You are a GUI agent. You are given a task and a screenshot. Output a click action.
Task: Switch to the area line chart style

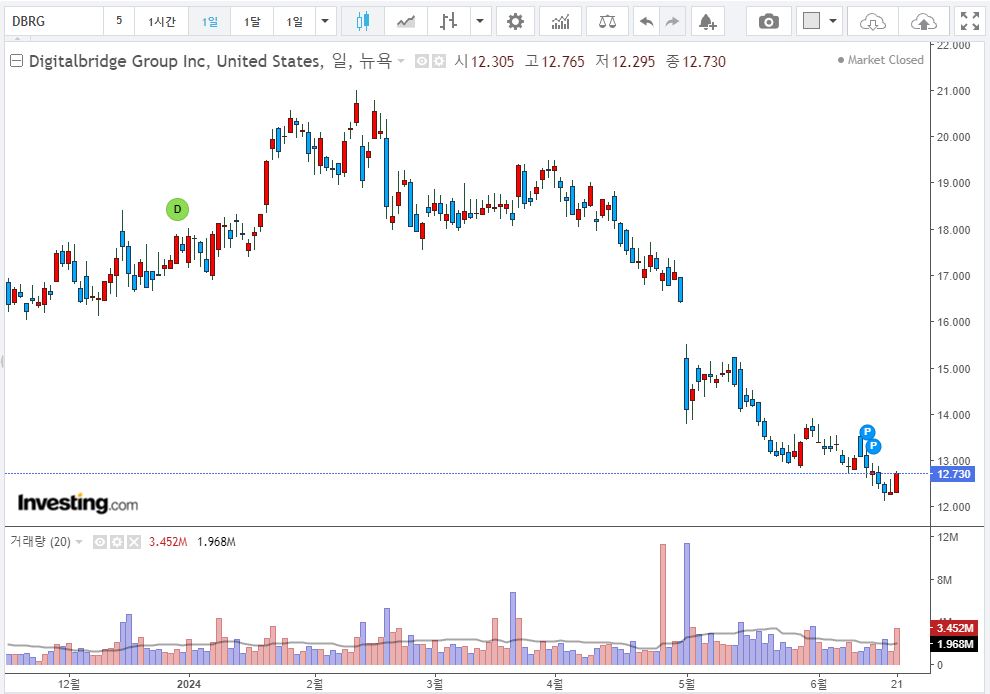coord(405,21)
